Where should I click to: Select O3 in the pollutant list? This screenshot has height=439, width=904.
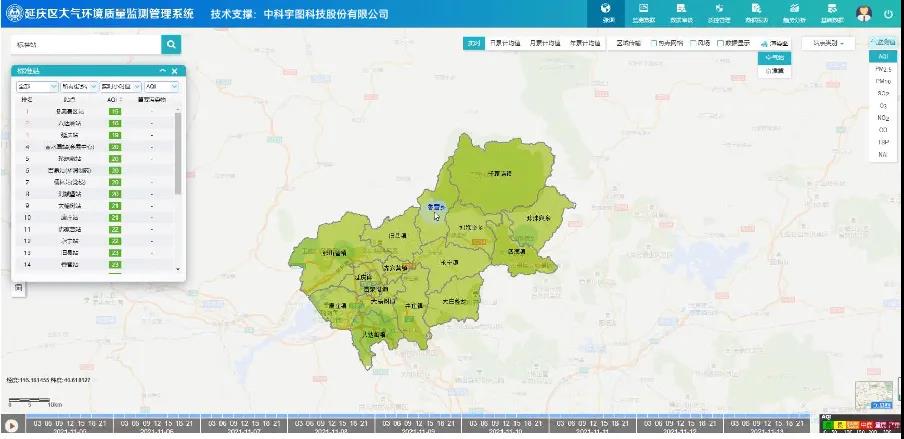click(883, 106)
